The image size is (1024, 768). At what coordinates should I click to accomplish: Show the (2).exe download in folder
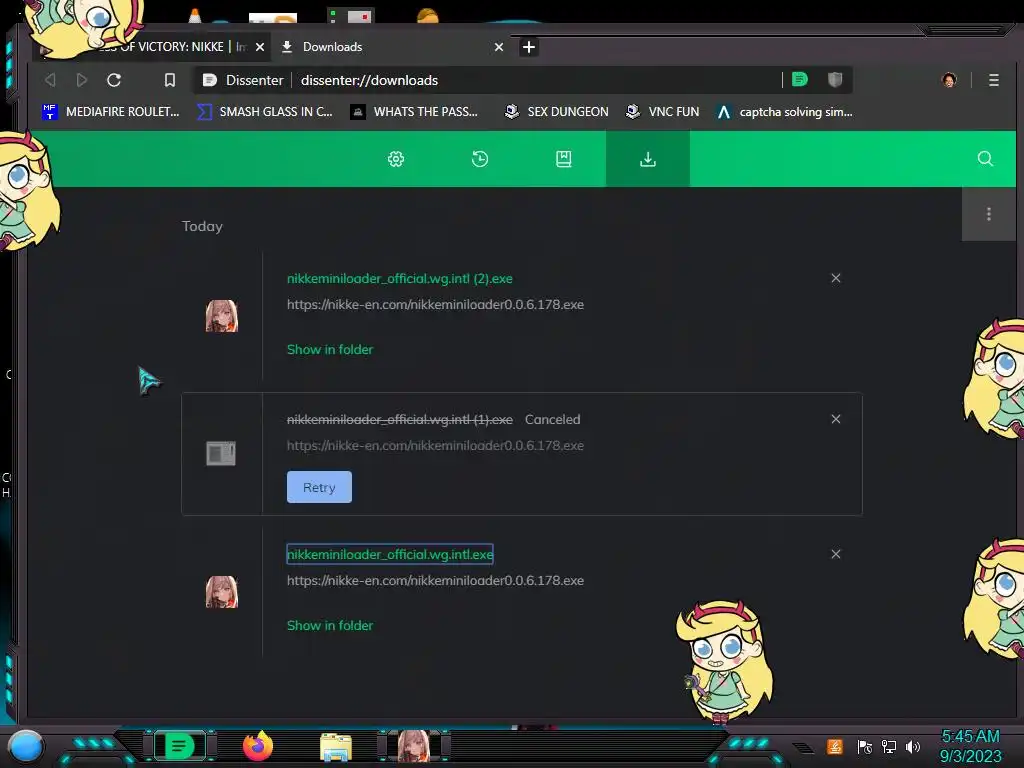click(330, 349)
